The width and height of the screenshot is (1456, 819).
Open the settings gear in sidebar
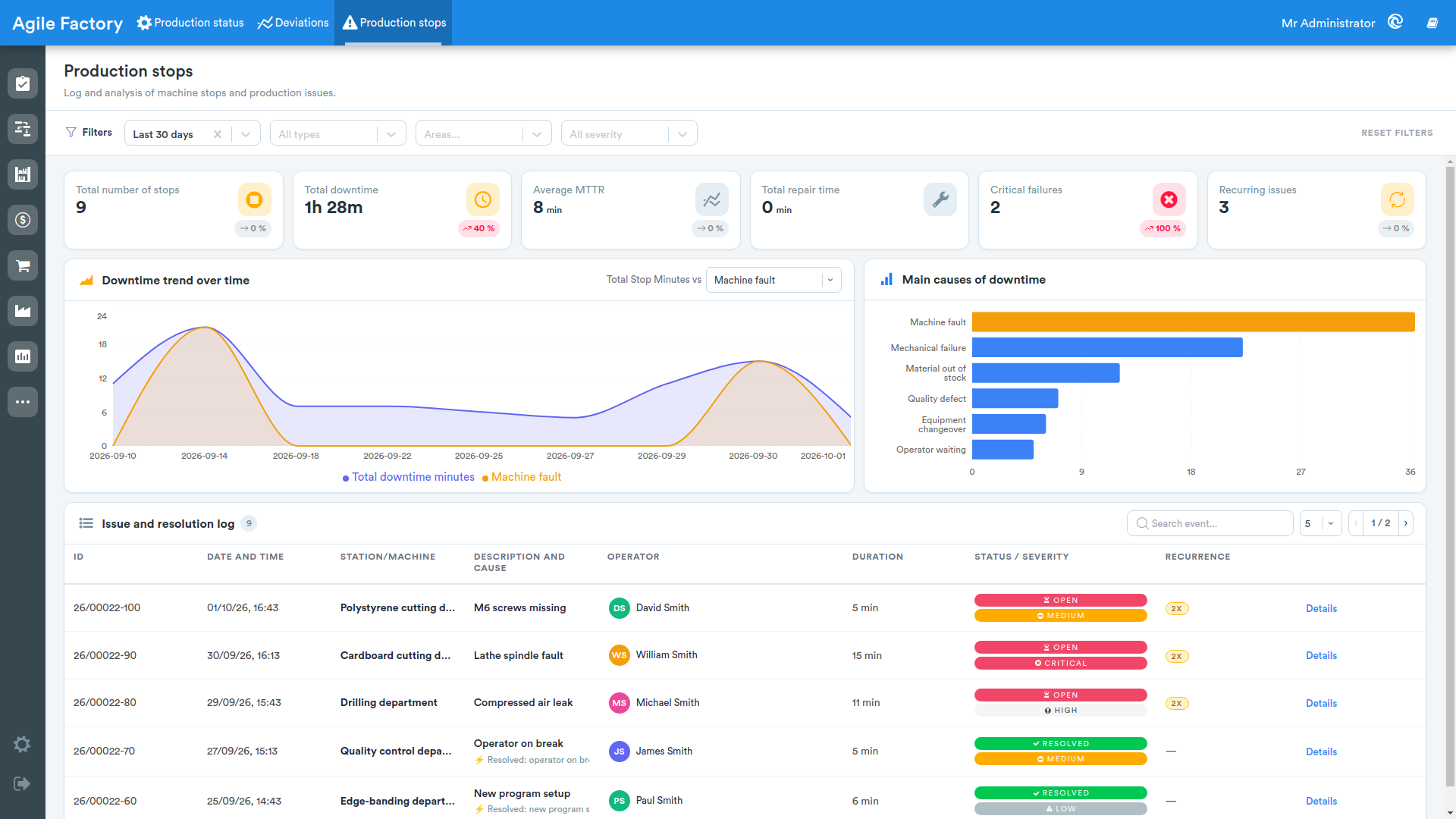(22, 745)
